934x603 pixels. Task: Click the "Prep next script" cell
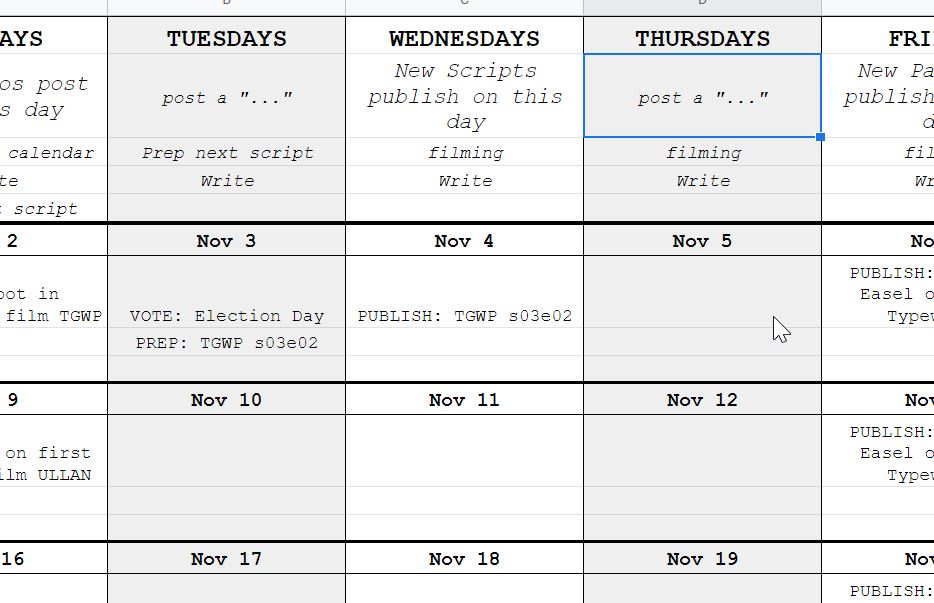pos(227,153)
